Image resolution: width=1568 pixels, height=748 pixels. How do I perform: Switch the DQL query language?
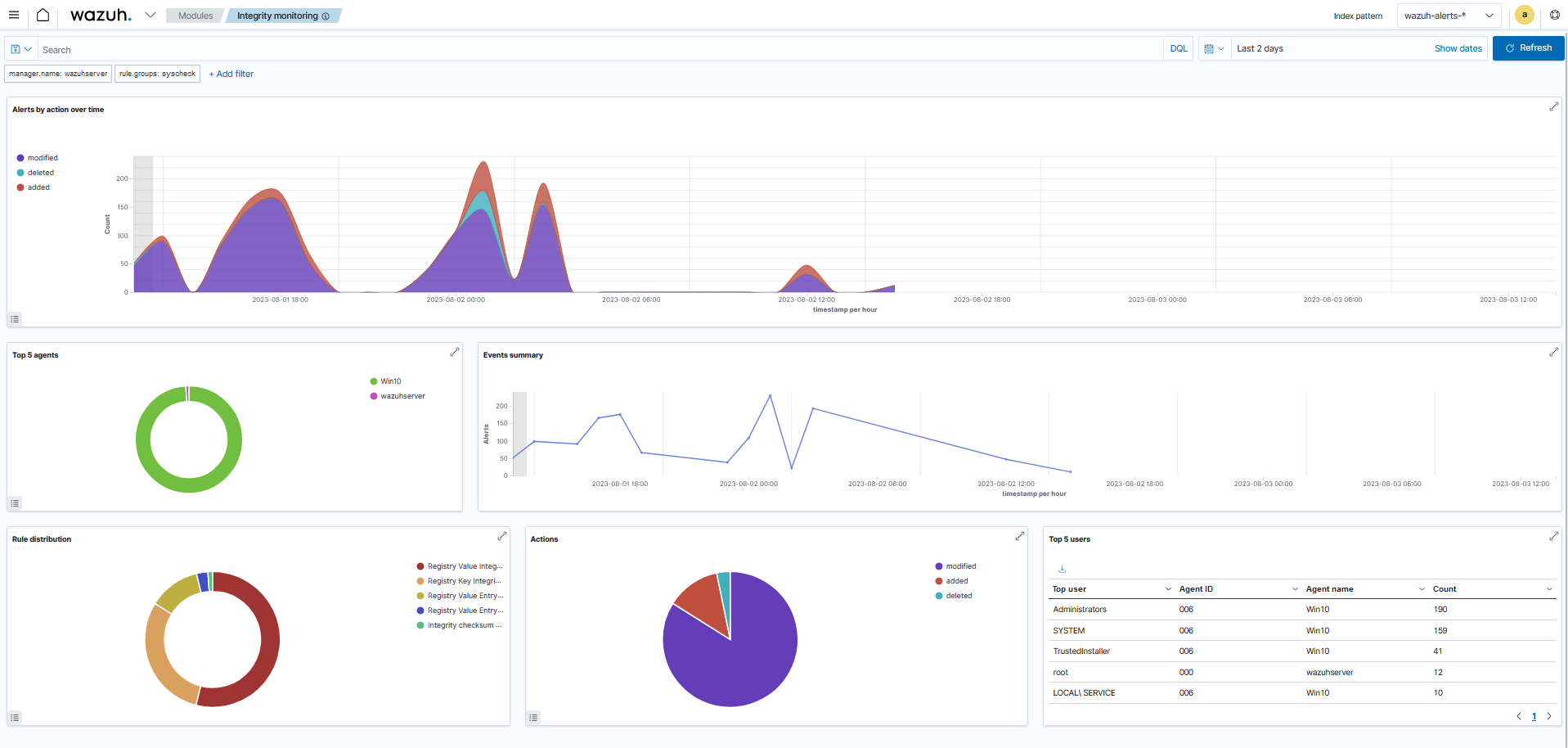(1178, 49)
